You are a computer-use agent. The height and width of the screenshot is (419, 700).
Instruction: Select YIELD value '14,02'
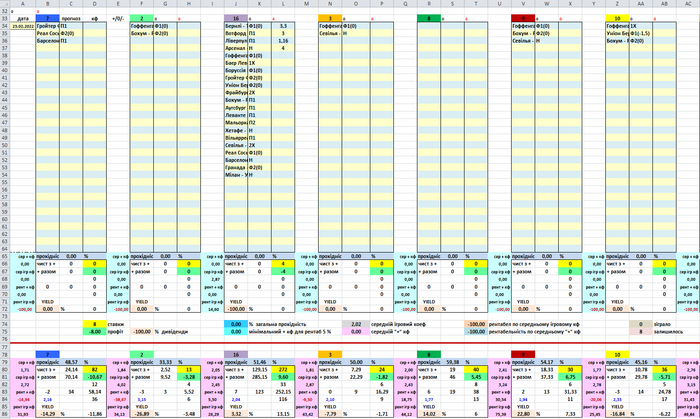(429, 414)
